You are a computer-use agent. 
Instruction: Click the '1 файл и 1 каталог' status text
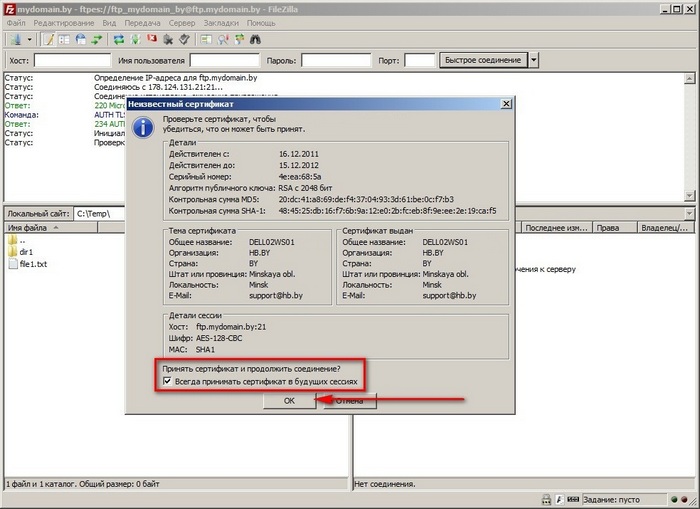(83, 484)
